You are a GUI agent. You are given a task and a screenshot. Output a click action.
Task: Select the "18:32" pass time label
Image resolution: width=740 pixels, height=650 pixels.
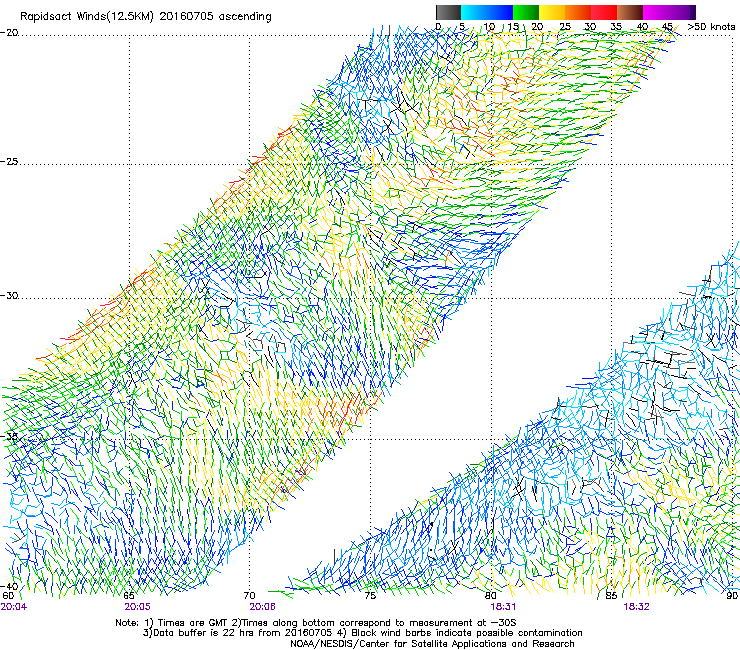(x=636, y=607)
